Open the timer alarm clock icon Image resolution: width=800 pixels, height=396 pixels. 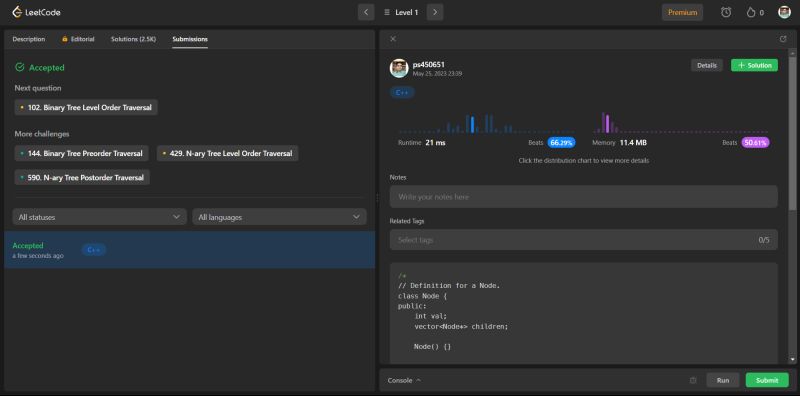pos(726,12)
